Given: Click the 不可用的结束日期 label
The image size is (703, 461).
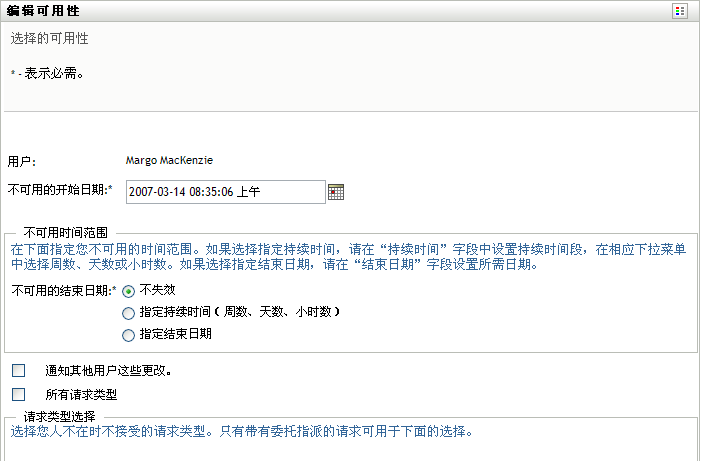Looking at the screenshot, I should click(x=64, y=291).
